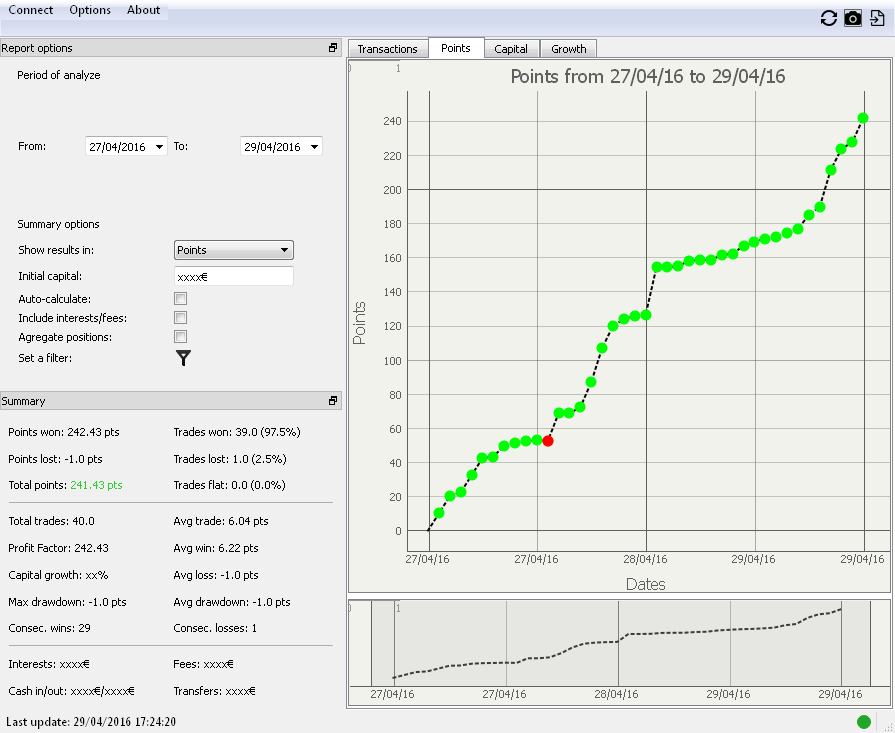Viewport: 895px width, 733px height.
Task: Click the red losing trade point
Action: click(x=547, y=441)
